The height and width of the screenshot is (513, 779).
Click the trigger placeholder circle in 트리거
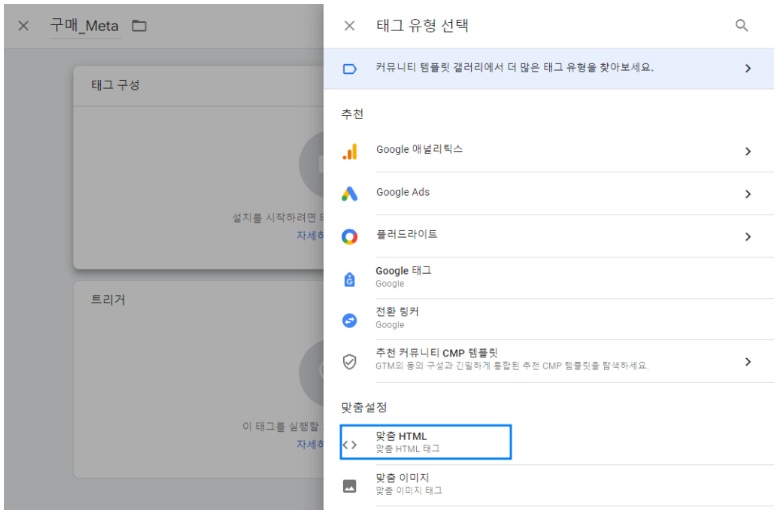click(x=312, y=373)
